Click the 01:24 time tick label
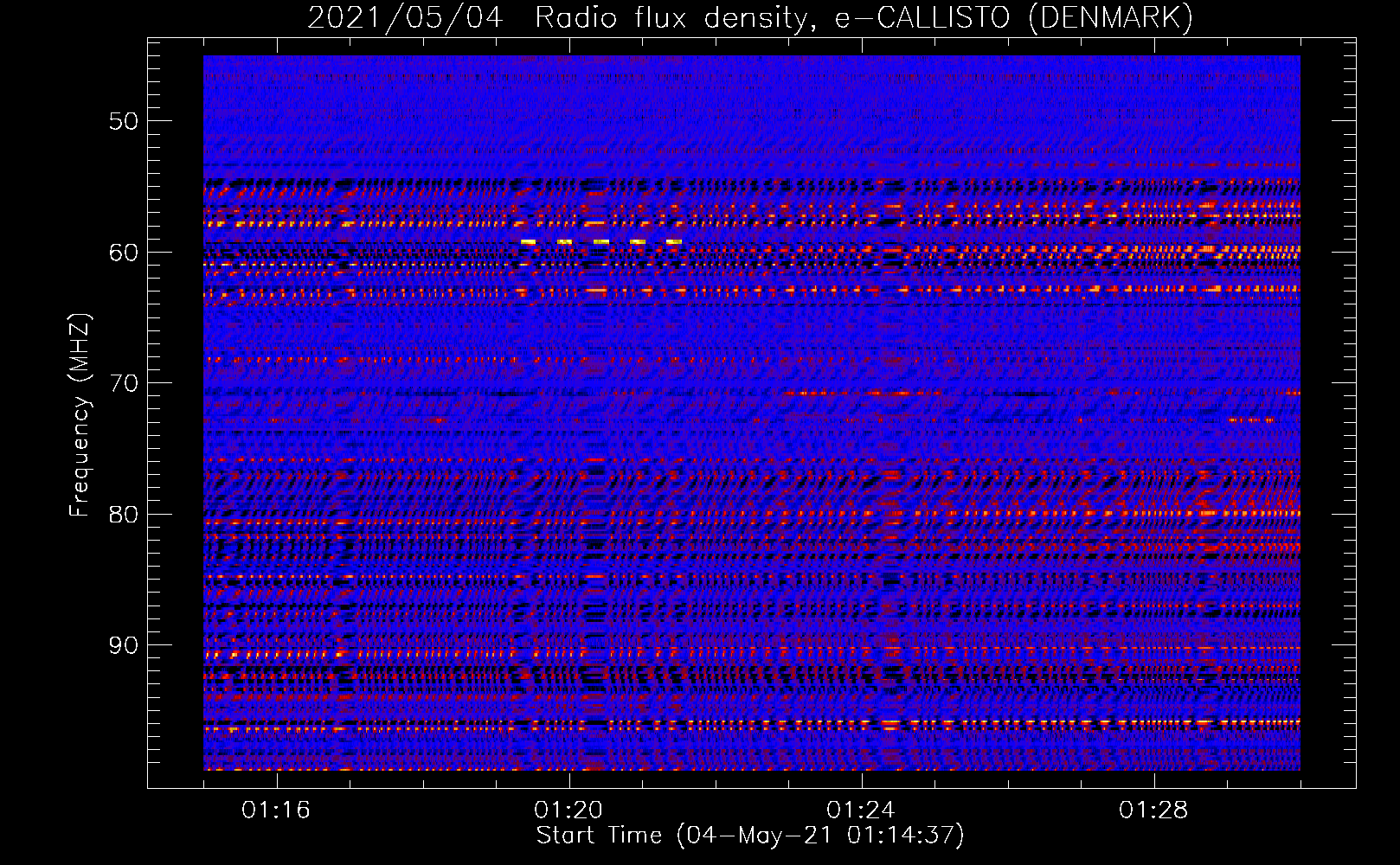Screen dimensions: 1400x865 pyautogui.click(x=861, y=810)
